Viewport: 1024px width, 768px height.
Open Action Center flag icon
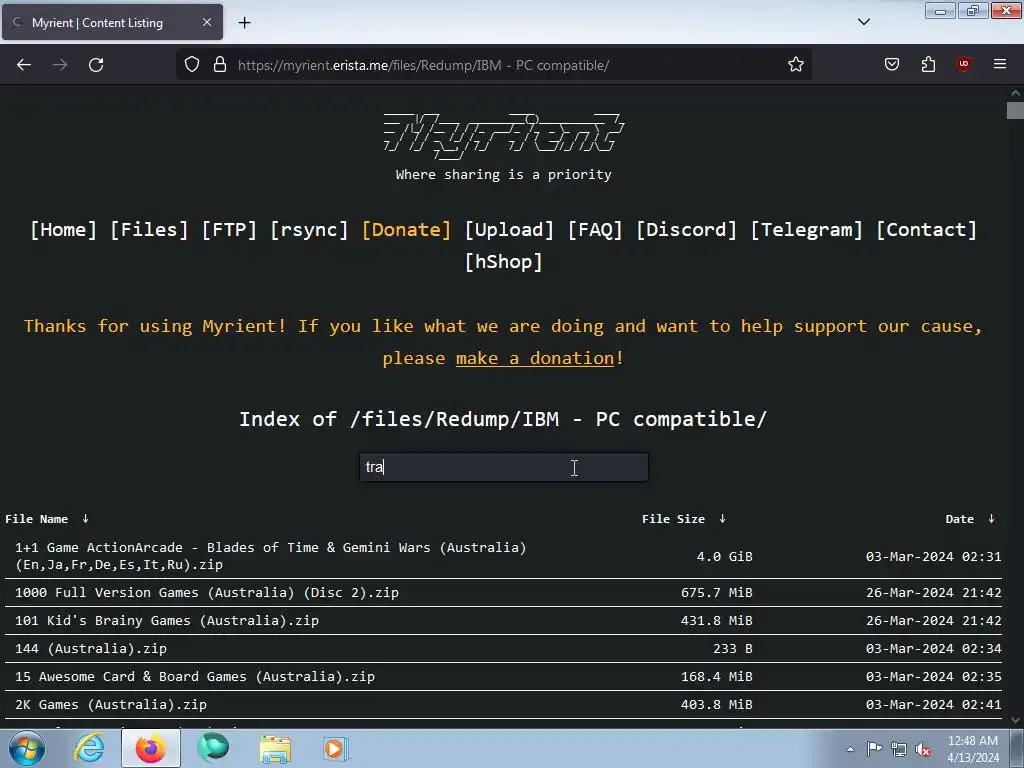(874, 749)
